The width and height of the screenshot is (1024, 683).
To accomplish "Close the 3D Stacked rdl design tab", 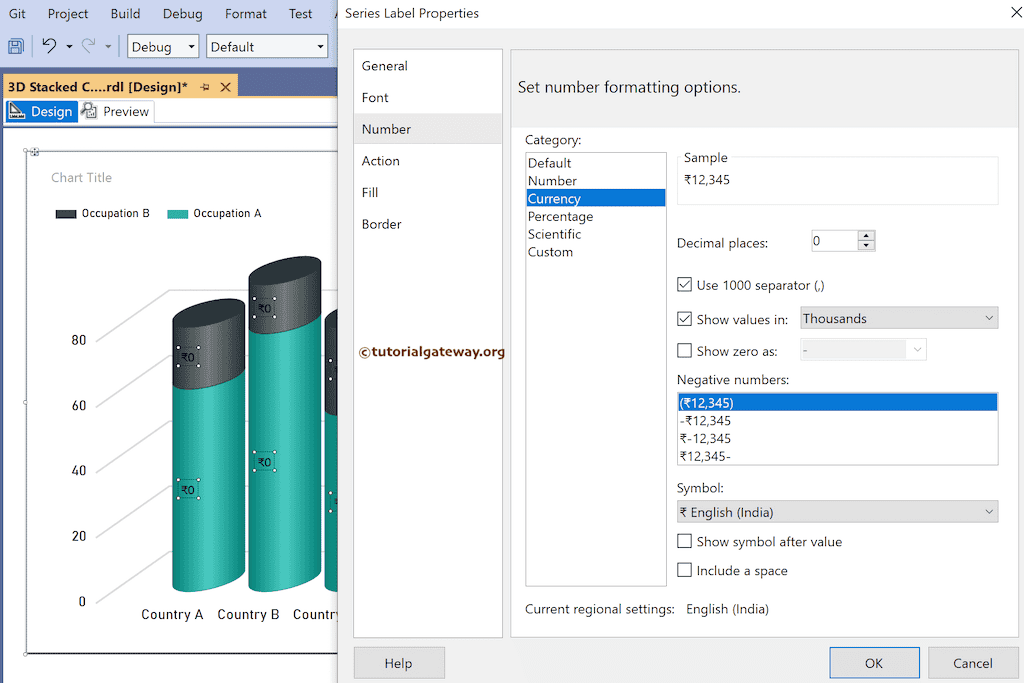I will click(226, 87).
